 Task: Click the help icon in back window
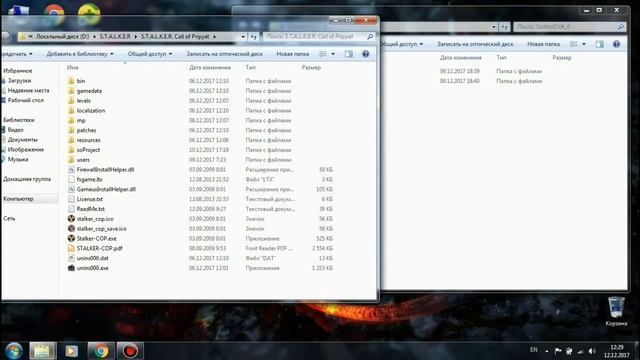616,44
